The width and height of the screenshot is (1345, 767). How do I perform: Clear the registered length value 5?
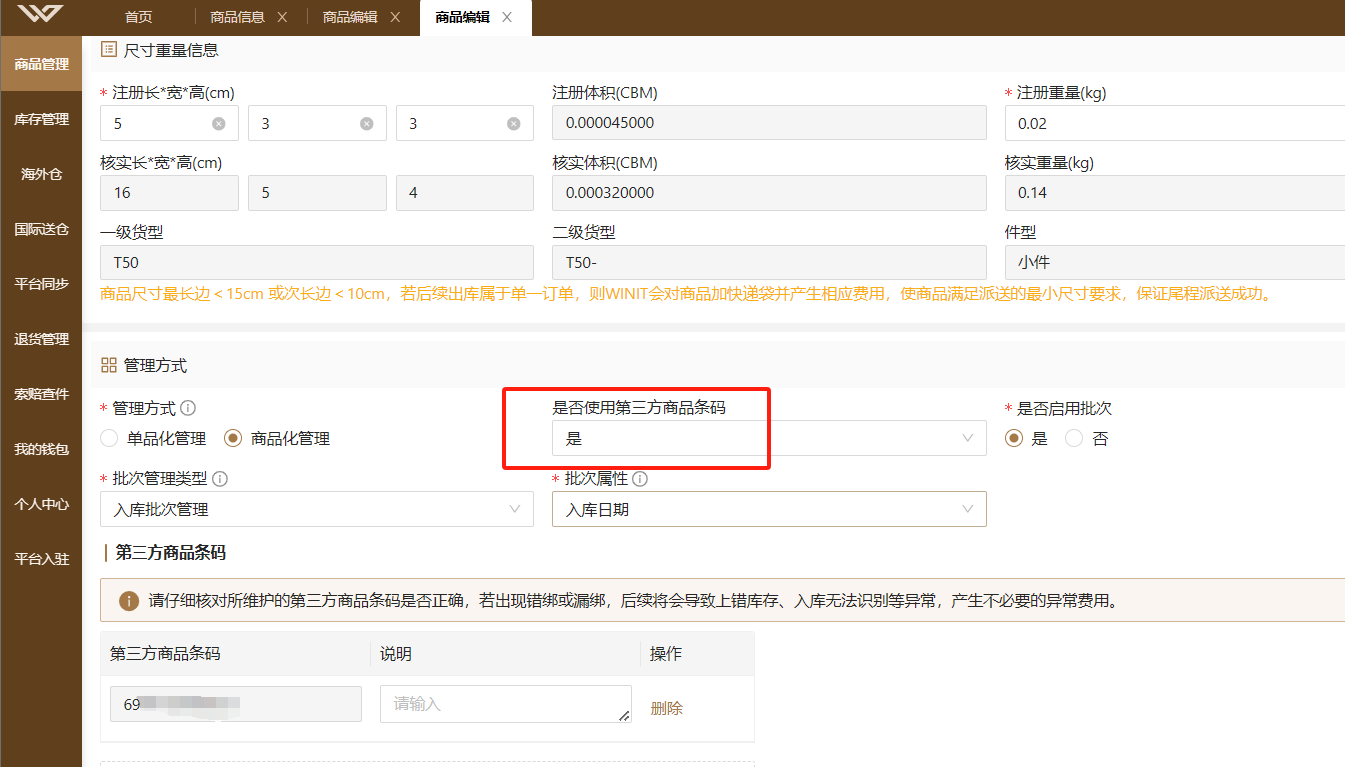pos(219,124)
